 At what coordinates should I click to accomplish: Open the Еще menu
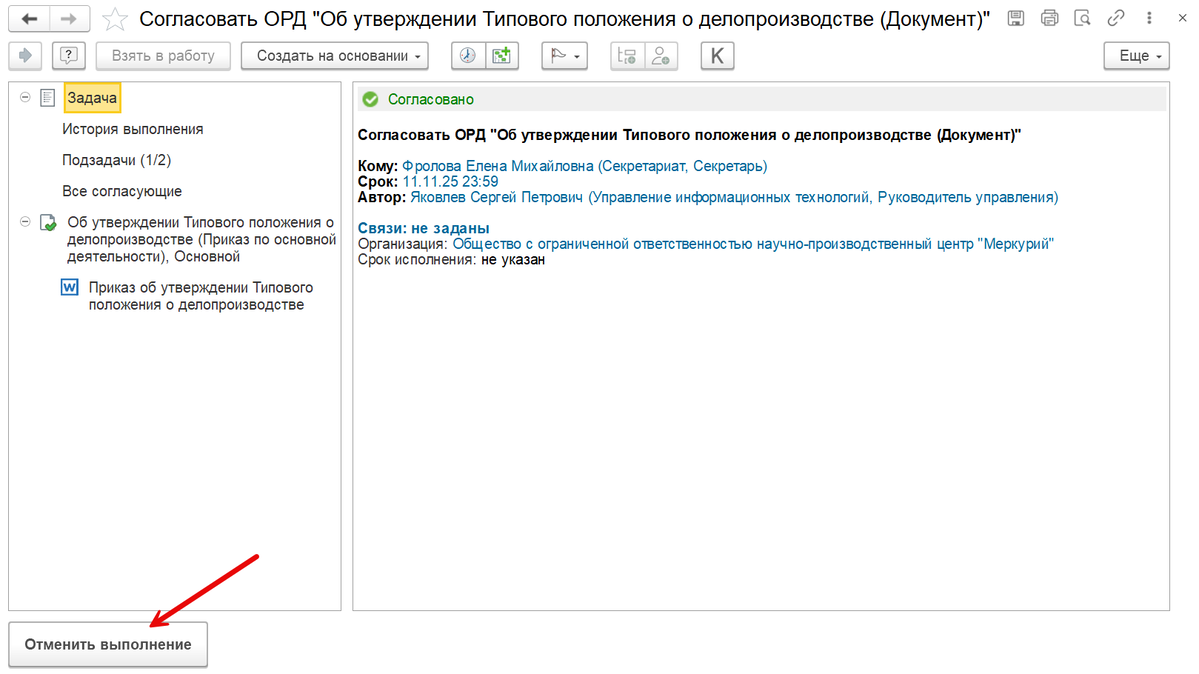pos(1136,56)
